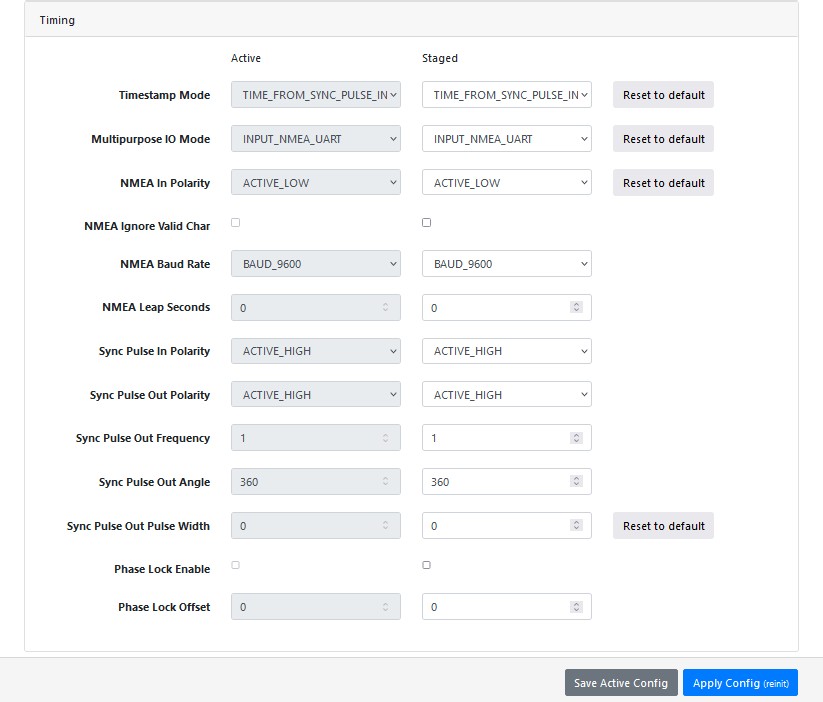Focus the staged Sync Pulse Out Angle field
Viewport: 823px width, 702px height.
pyautogui.click(x=495, y=482)
